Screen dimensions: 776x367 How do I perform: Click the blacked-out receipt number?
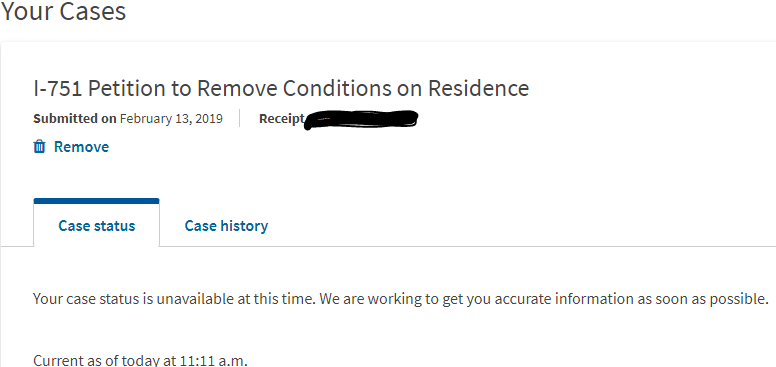[361, 119]
